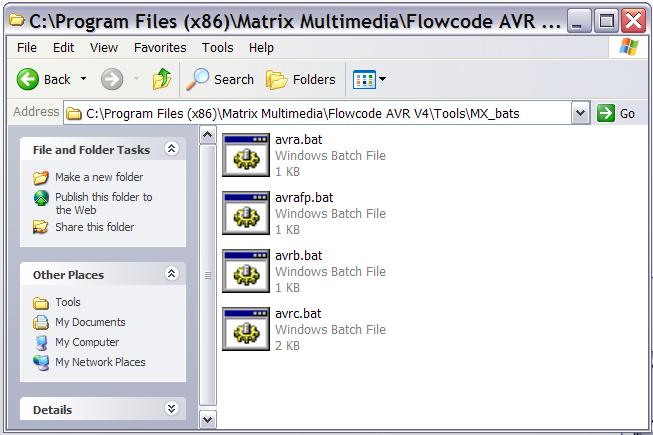Click the Make a new folder link
Viewport: 653px width, 435px height.
click(99, 177)
